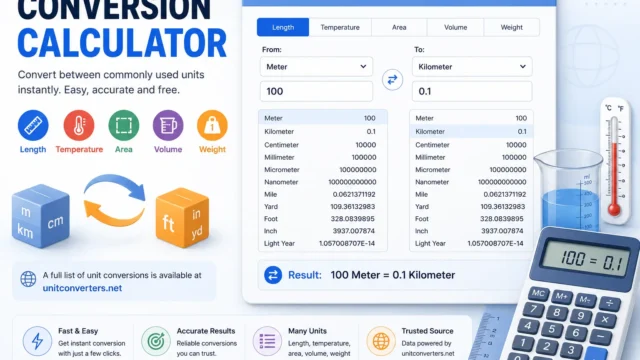Click the MC key on the calculator
This screenshot has width=640, height=360.
[538, 293]
